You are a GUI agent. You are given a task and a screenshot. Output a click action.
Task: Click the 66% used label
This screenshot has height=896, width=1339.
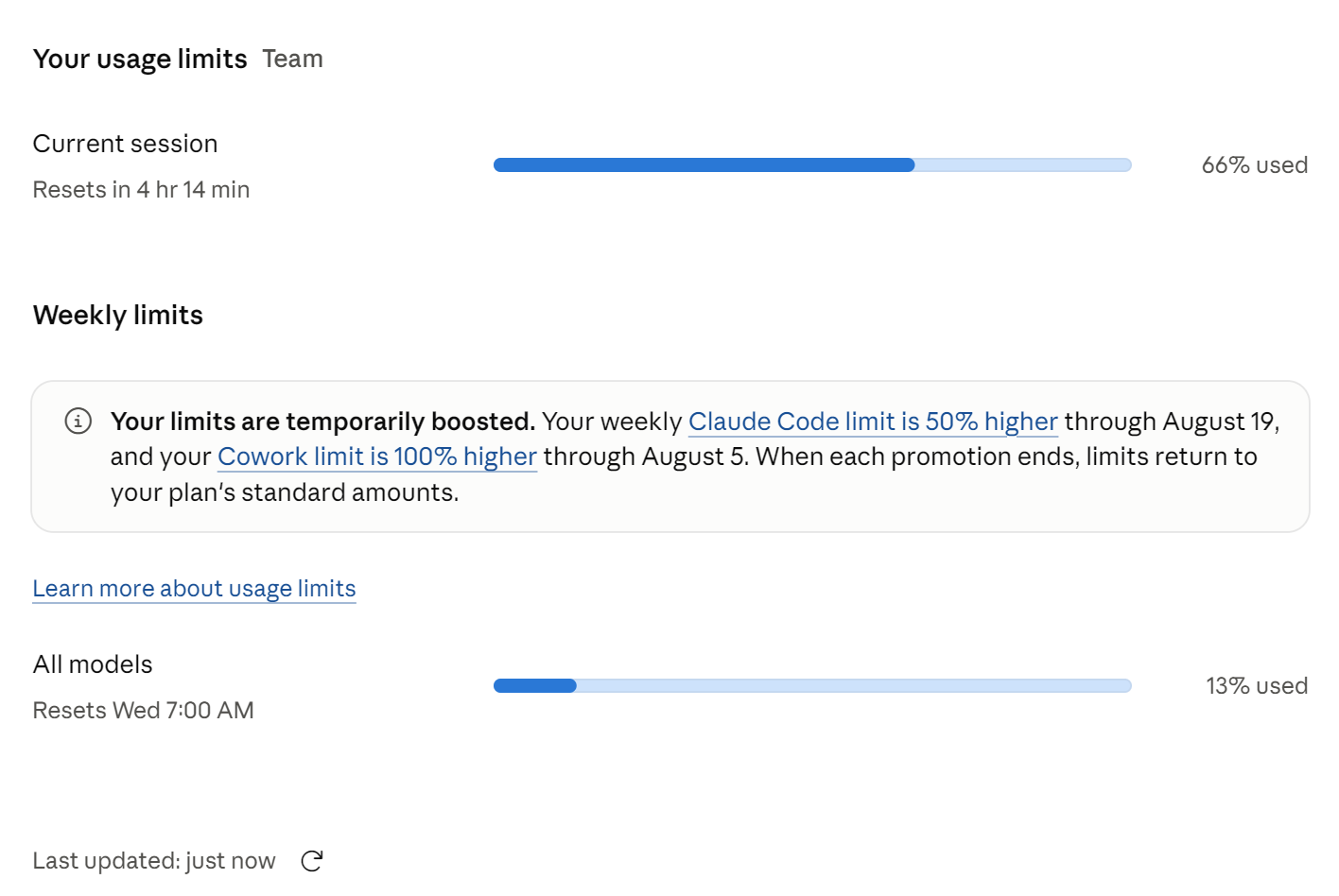tap(1255, 165)
